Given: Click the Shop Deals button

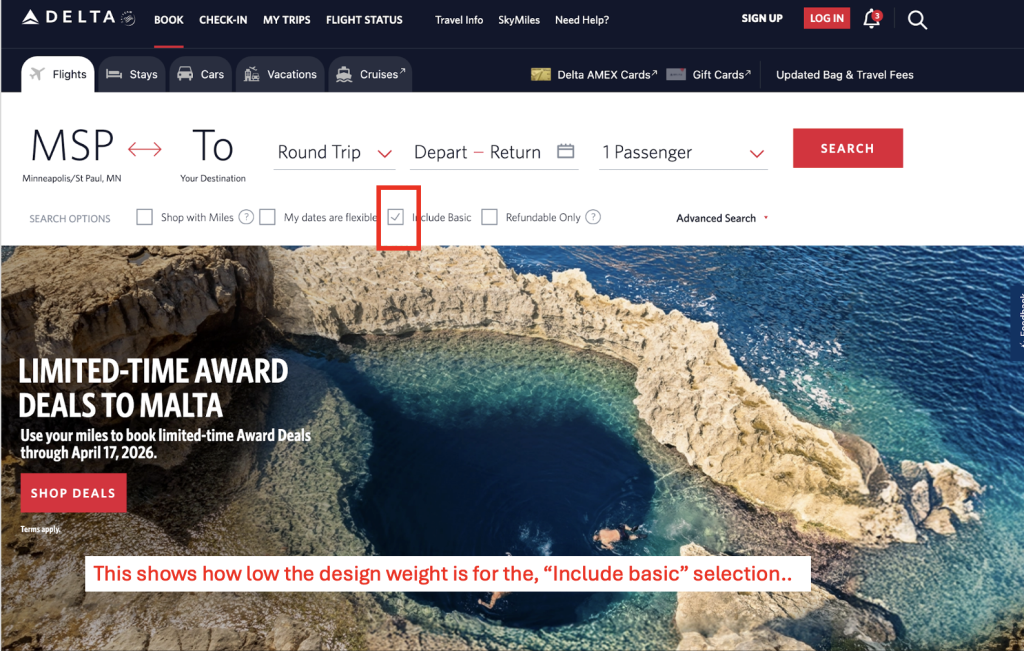Looking at the screenshot, I should (x=73, y=493).
